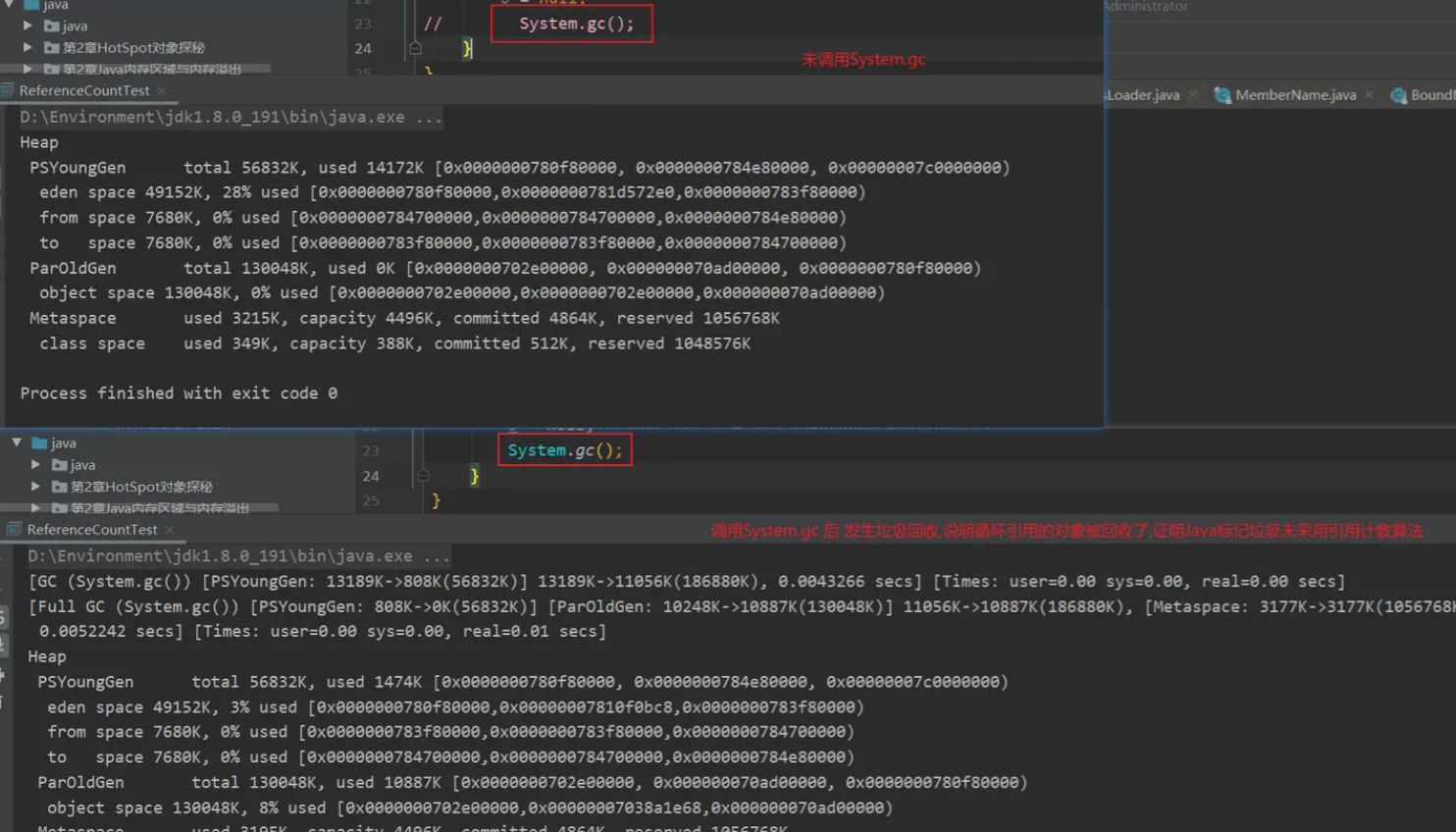Screen dimensions: 1456x832
Task: Click the "Heap" line in the lower console
Action: [47, 657]
